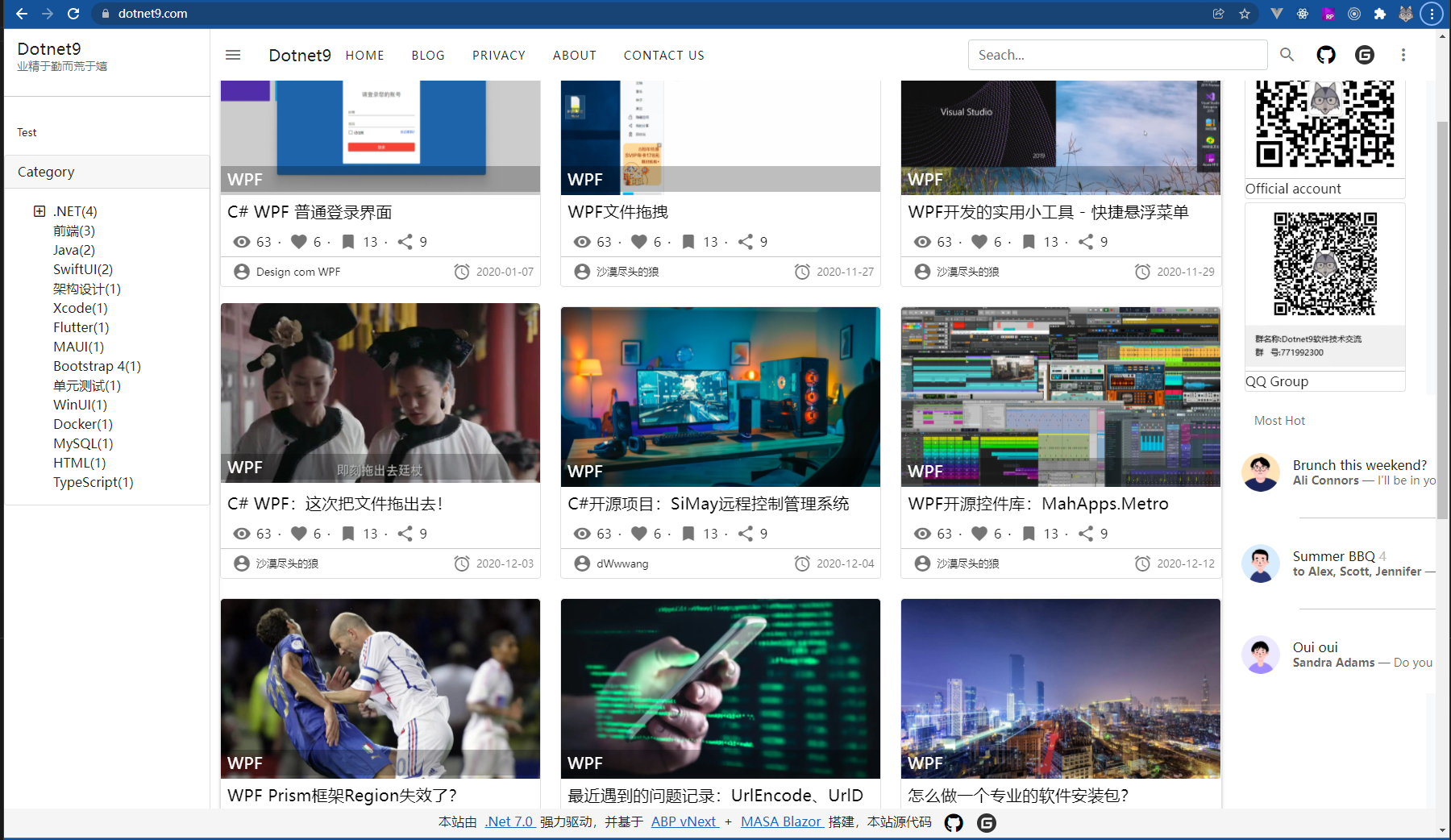Open article 怎么做一个专业的软件安装包?
Viewport: 1451px width, 840px height.
[x=1018, y=796]
